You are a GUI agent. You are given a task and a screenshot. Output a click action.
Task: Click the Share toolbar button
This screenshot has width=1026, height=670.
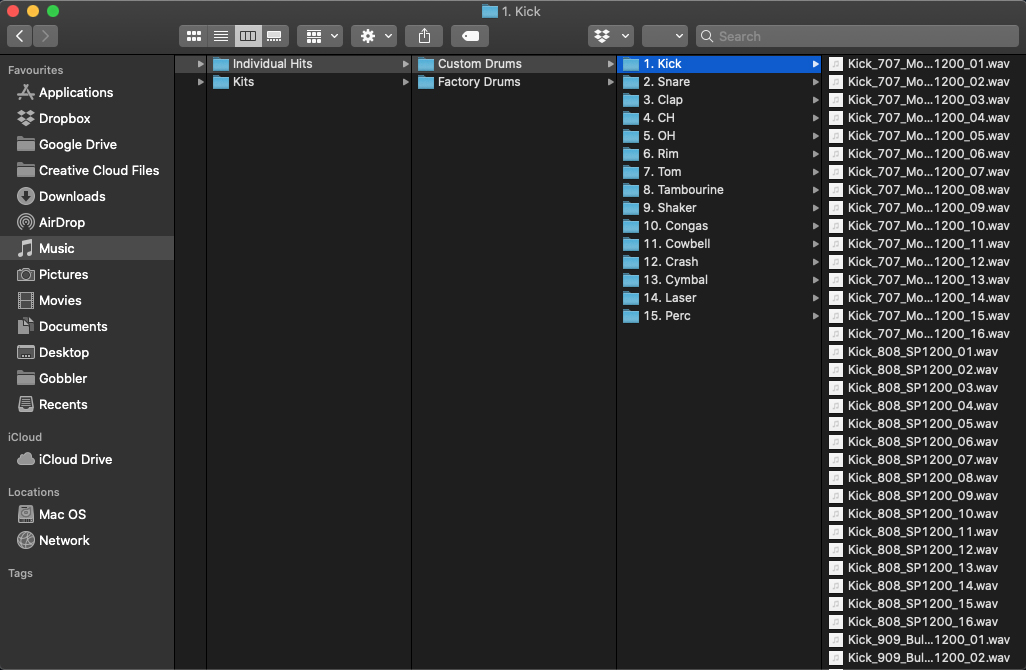pos(424,36)
